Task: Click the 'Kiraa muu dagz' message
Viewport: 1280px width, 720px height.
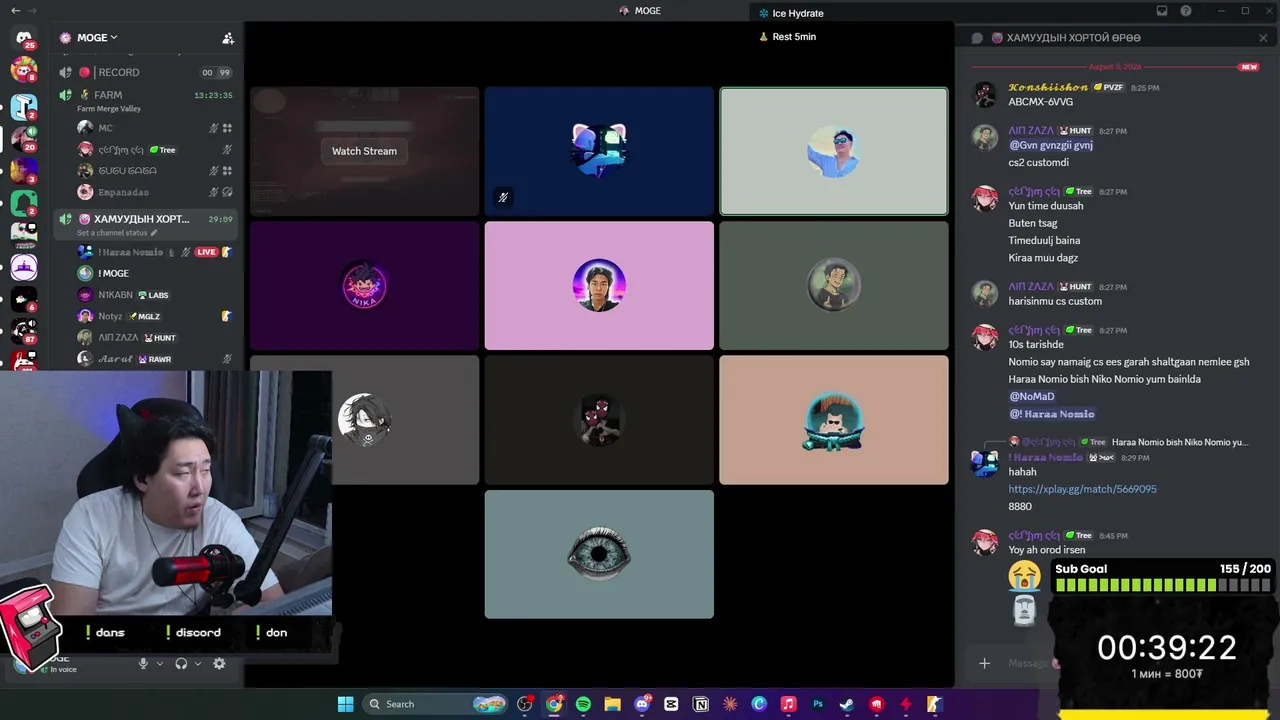Action: point(1043,258)
